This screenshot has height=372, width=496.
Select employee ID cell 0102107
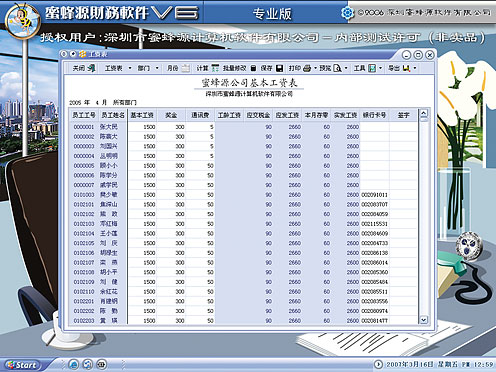click(x=84, y=263)
